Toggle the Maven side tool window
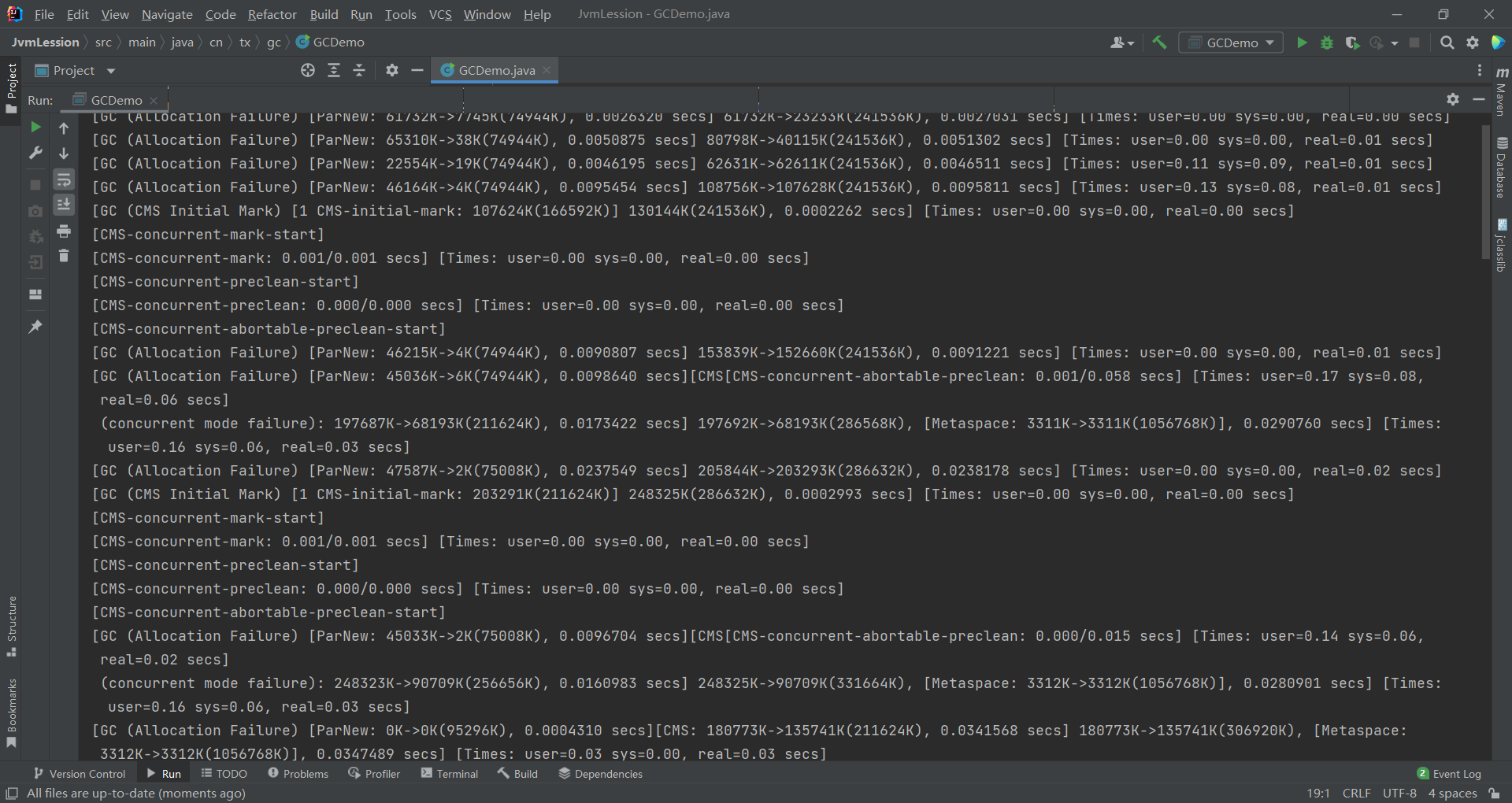This screenshot has height=803, width=1512. (x=1502, y=91)
